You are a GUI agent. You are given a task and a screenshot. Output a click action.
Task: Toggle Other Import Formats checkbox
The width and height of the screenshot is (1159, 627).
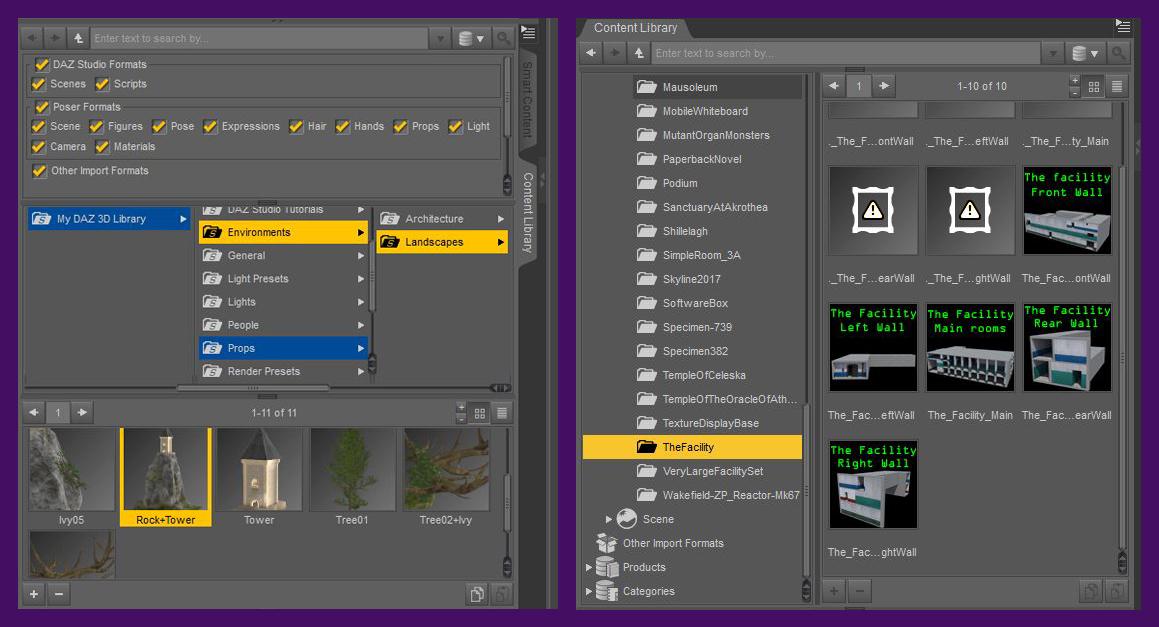[40, 171]
